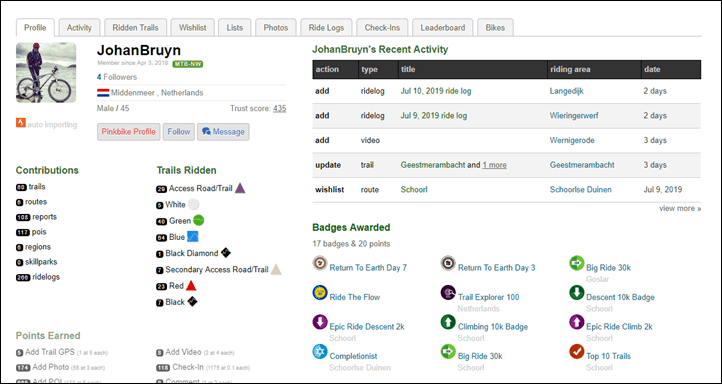Image resolution: width=722 pixels, height=384 pixels.
Task: Follow JohanBruyn with Follow button
Action: pyautogui.click(x=179, y=132)
